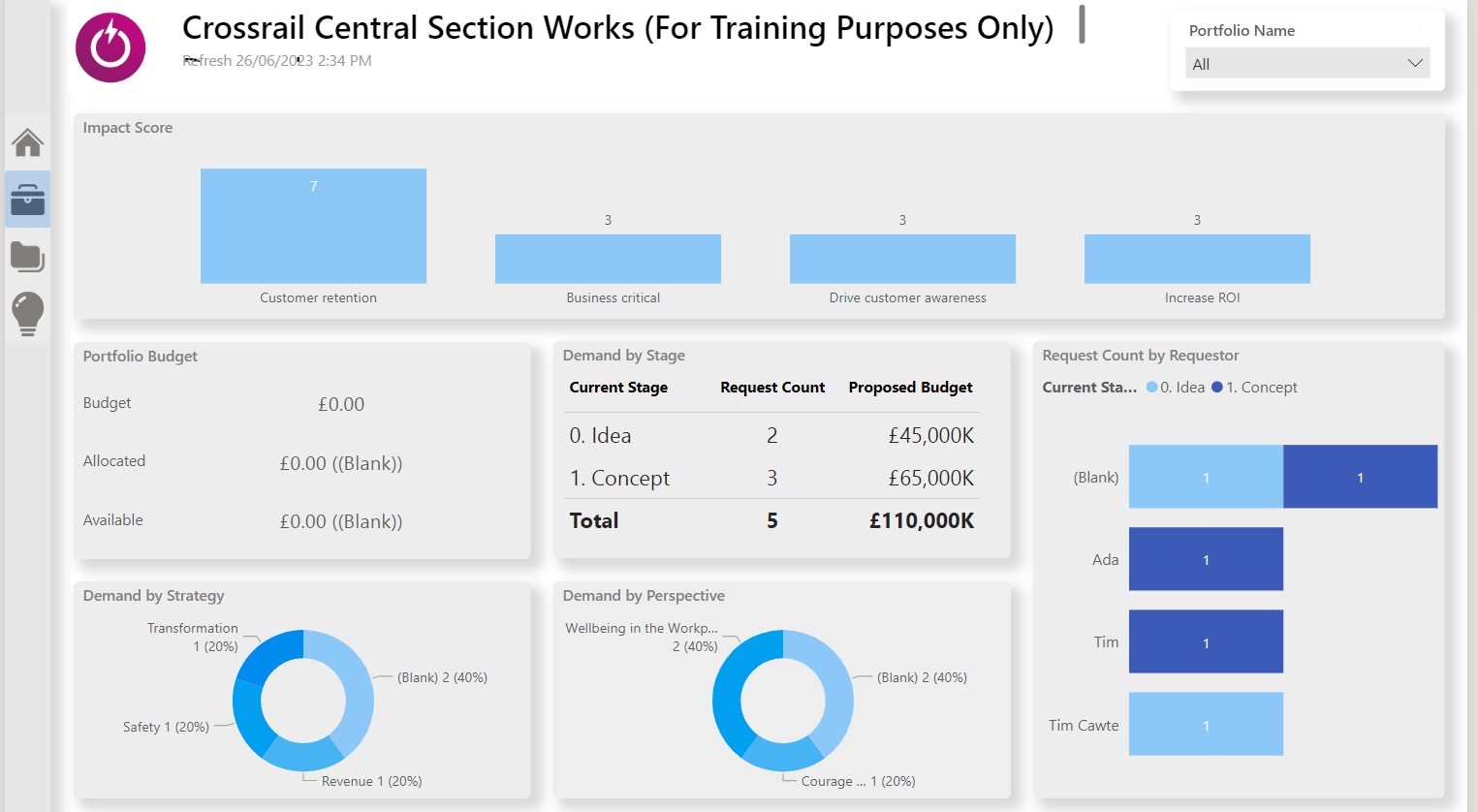Click the Tim Cawte axis label

click(x=1084, y=725)
